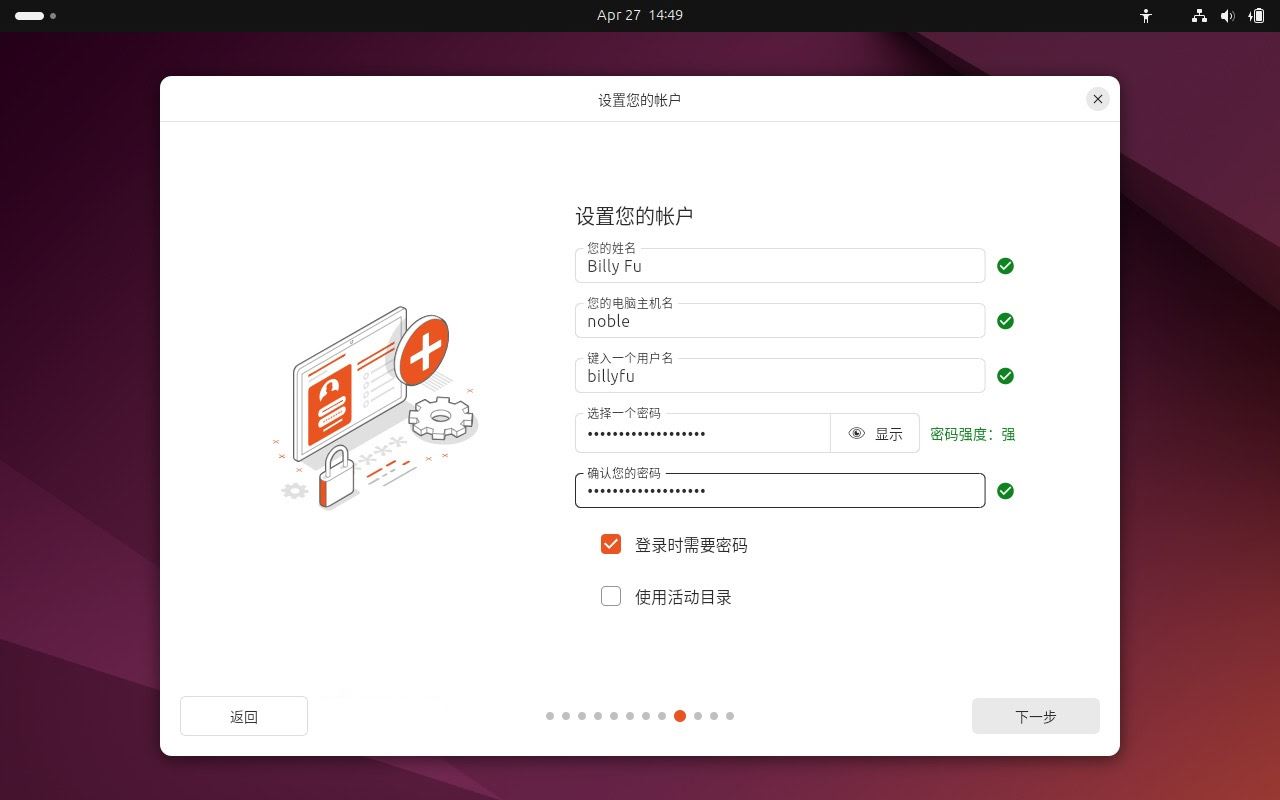Viewport: 1280px width, 800px height.
Task: Click the billyfu username input field
Action: pyautogui.click(x=780, y=376)
